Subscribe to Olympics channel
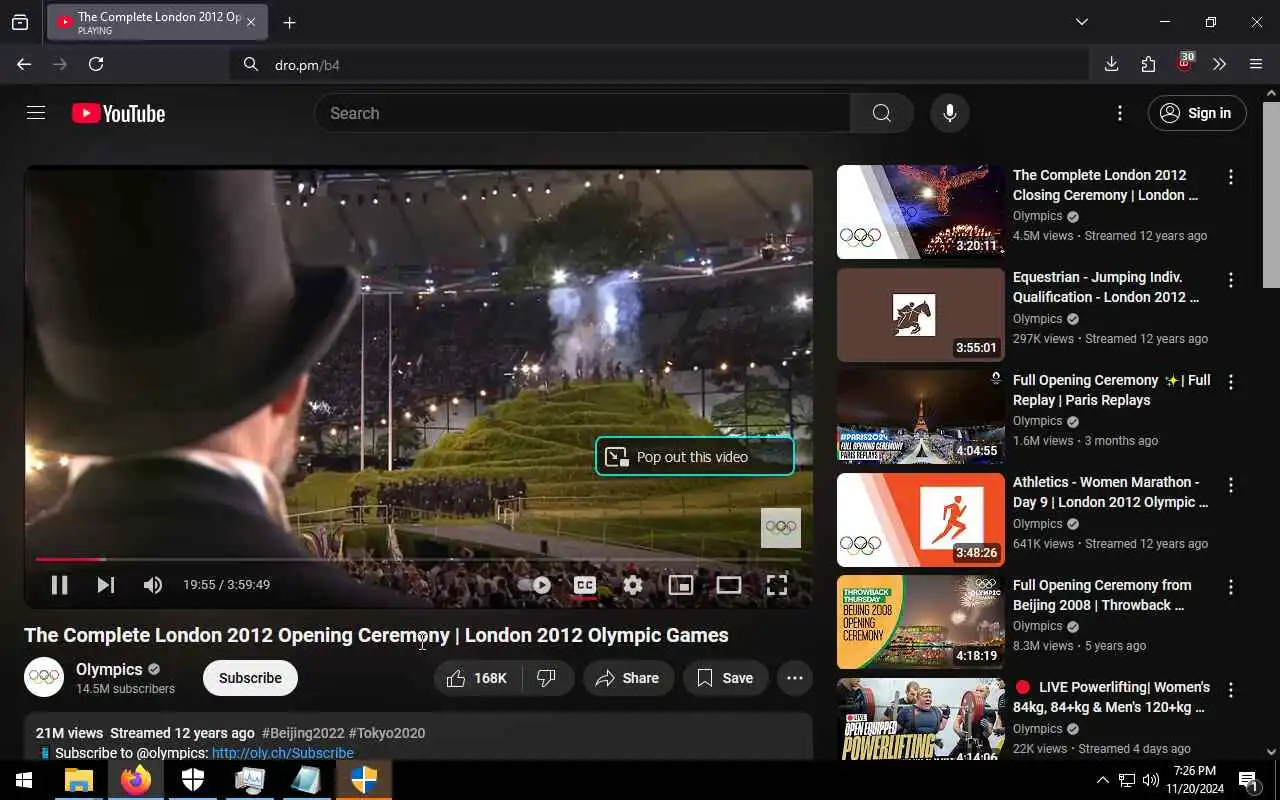The height and width of the screenshot is (800, 1280). point(250,678)
